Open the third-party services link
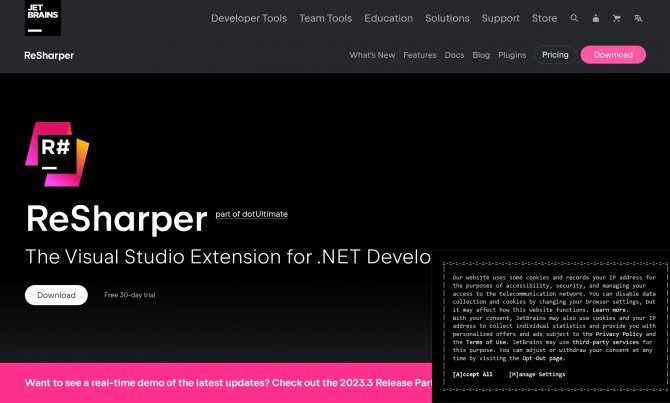The image size is (670, 403). [605, 342]
